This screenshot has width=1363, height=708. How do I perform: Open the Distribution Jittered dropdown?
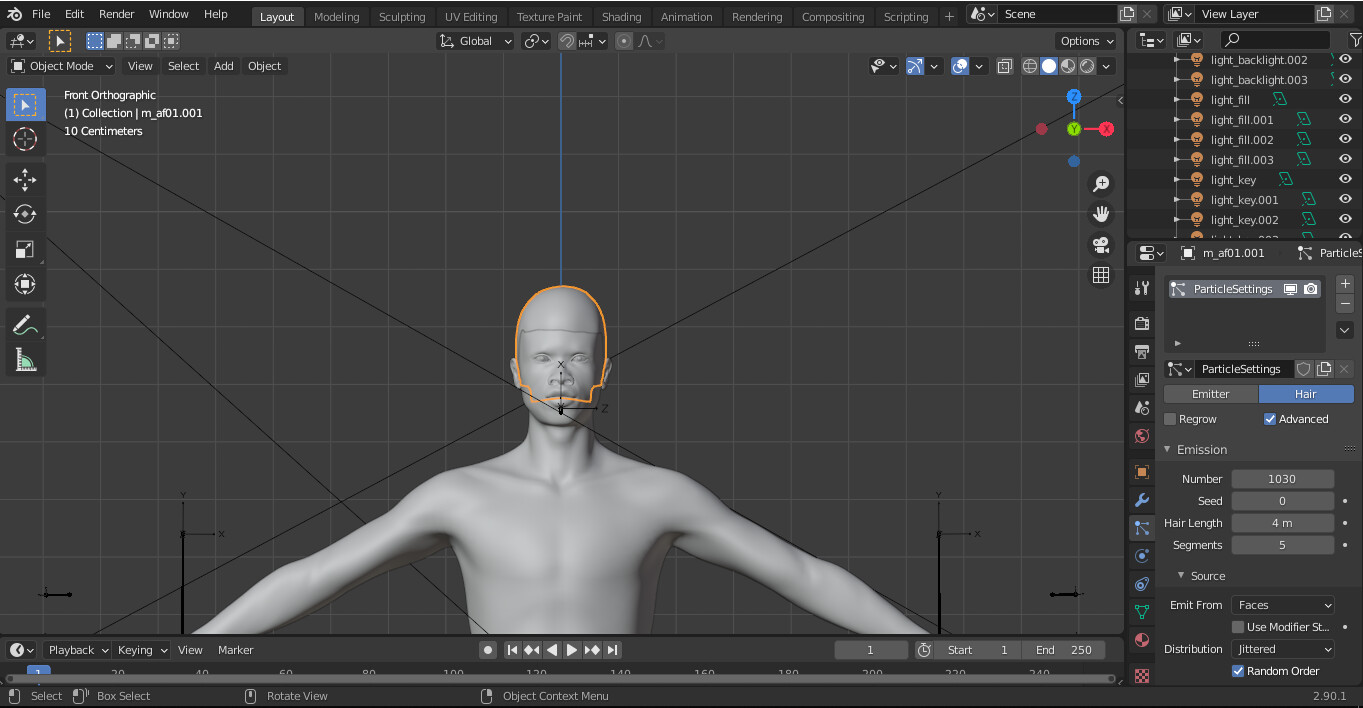tap(1283, 649)
